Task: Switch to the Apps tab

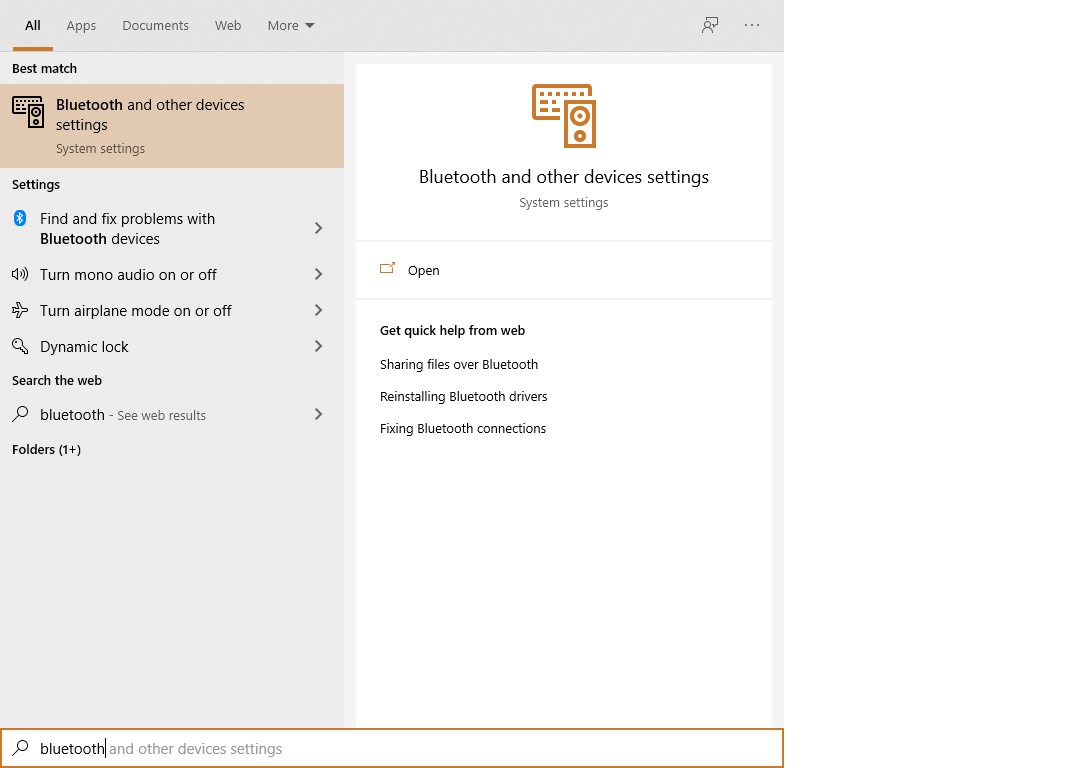Action: [x=81, y=25]
